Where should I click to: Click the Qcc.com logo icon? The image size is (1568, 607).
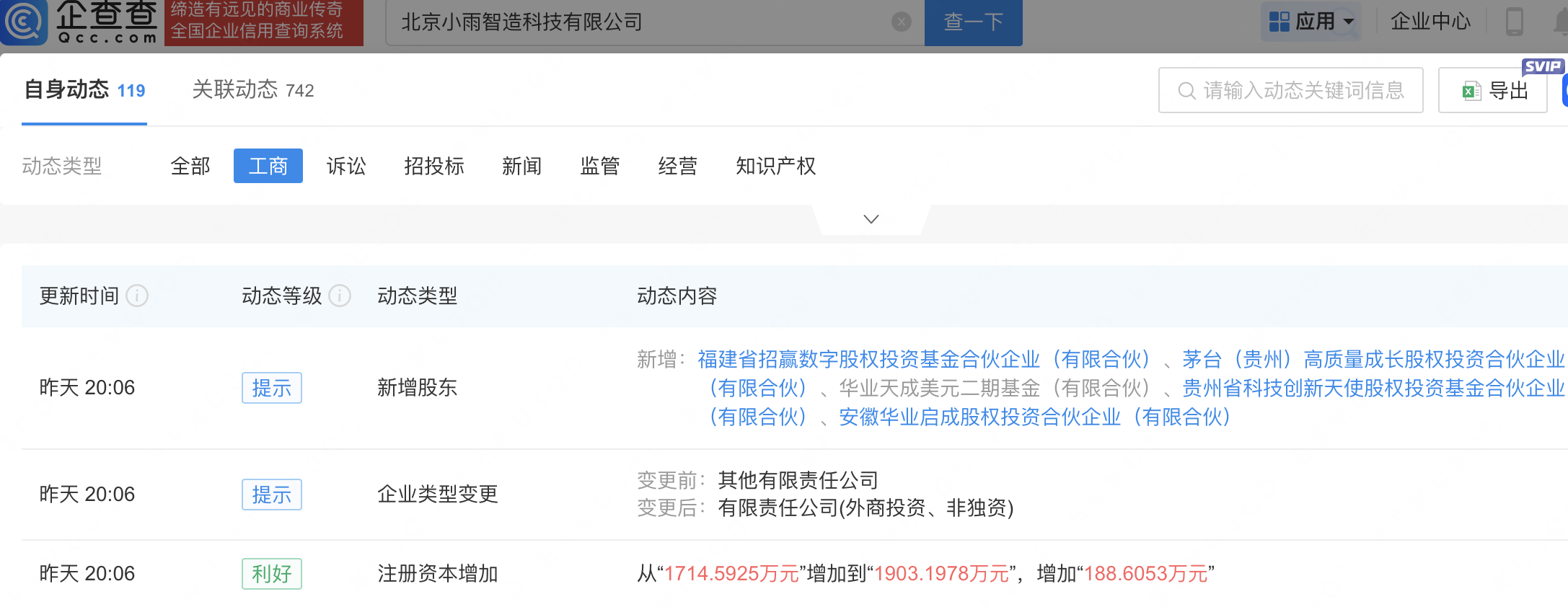tap(25, 22)
